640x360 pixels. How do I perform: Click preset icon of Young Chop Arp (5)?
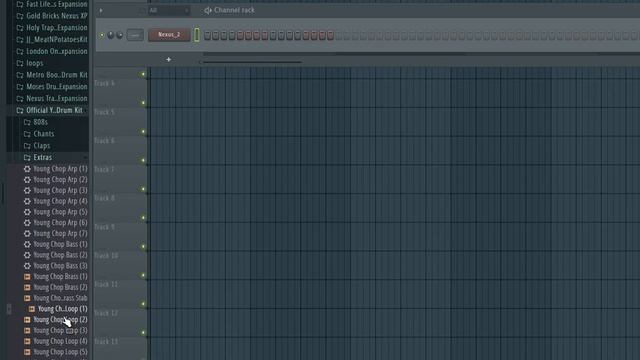(27, 212)
